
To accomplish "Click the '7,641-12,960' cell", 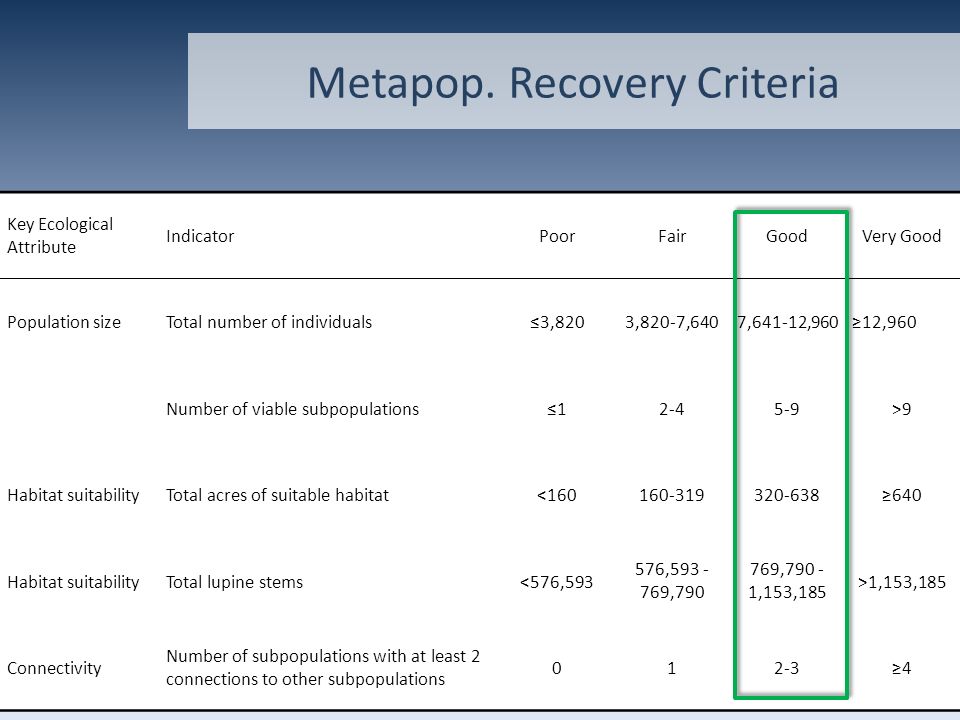I will 787,322.
